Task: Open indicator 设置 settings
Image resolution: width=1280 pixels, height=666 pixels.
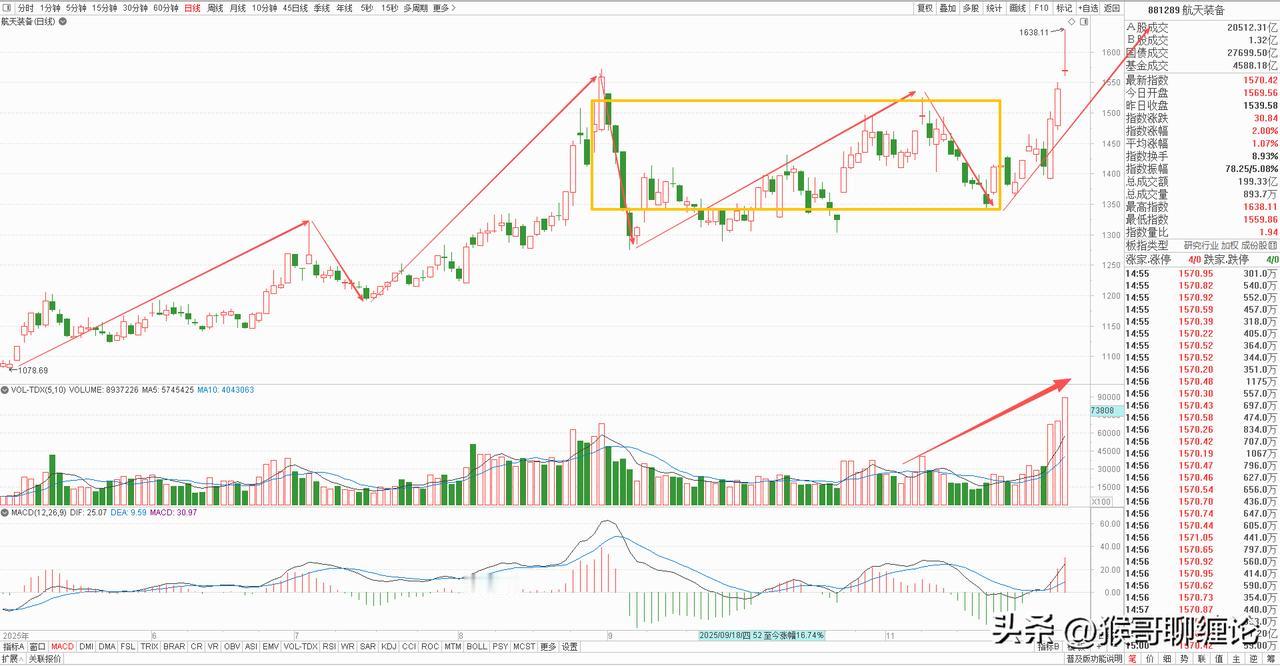Action: point(569,647)
